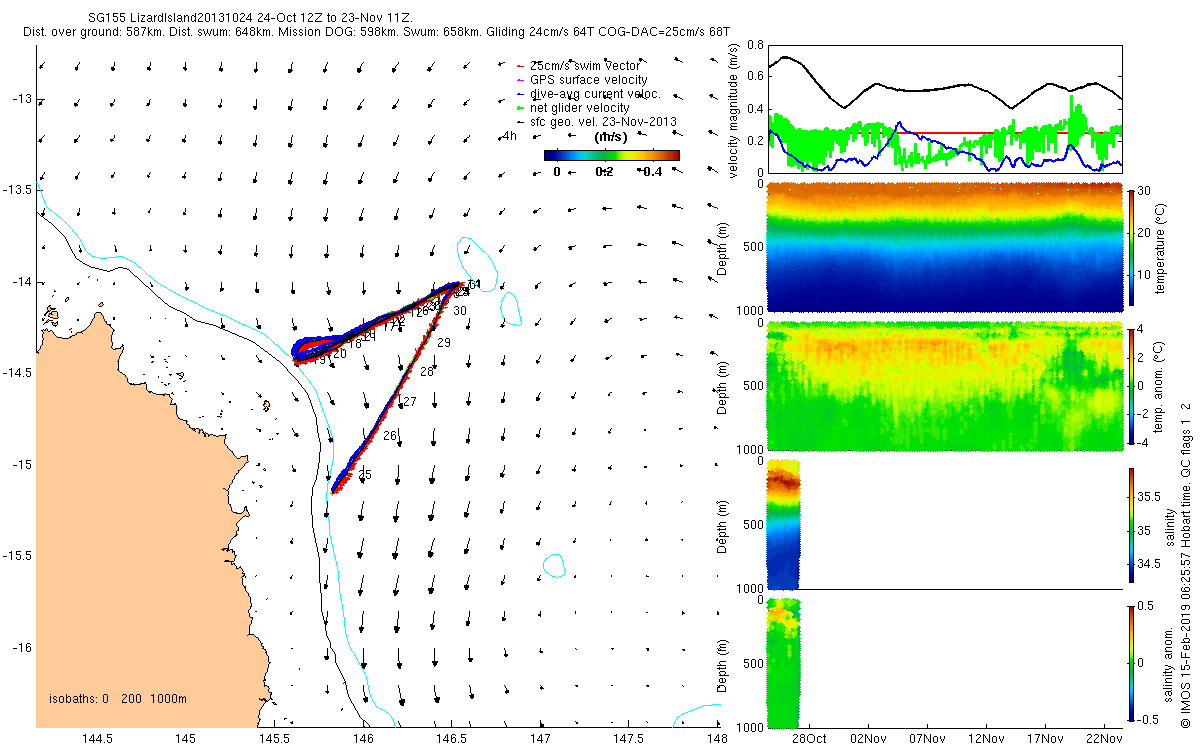The image size is (1200, 750).
Task: Click day marker 25 on glider track
Action: coord(365,475)
